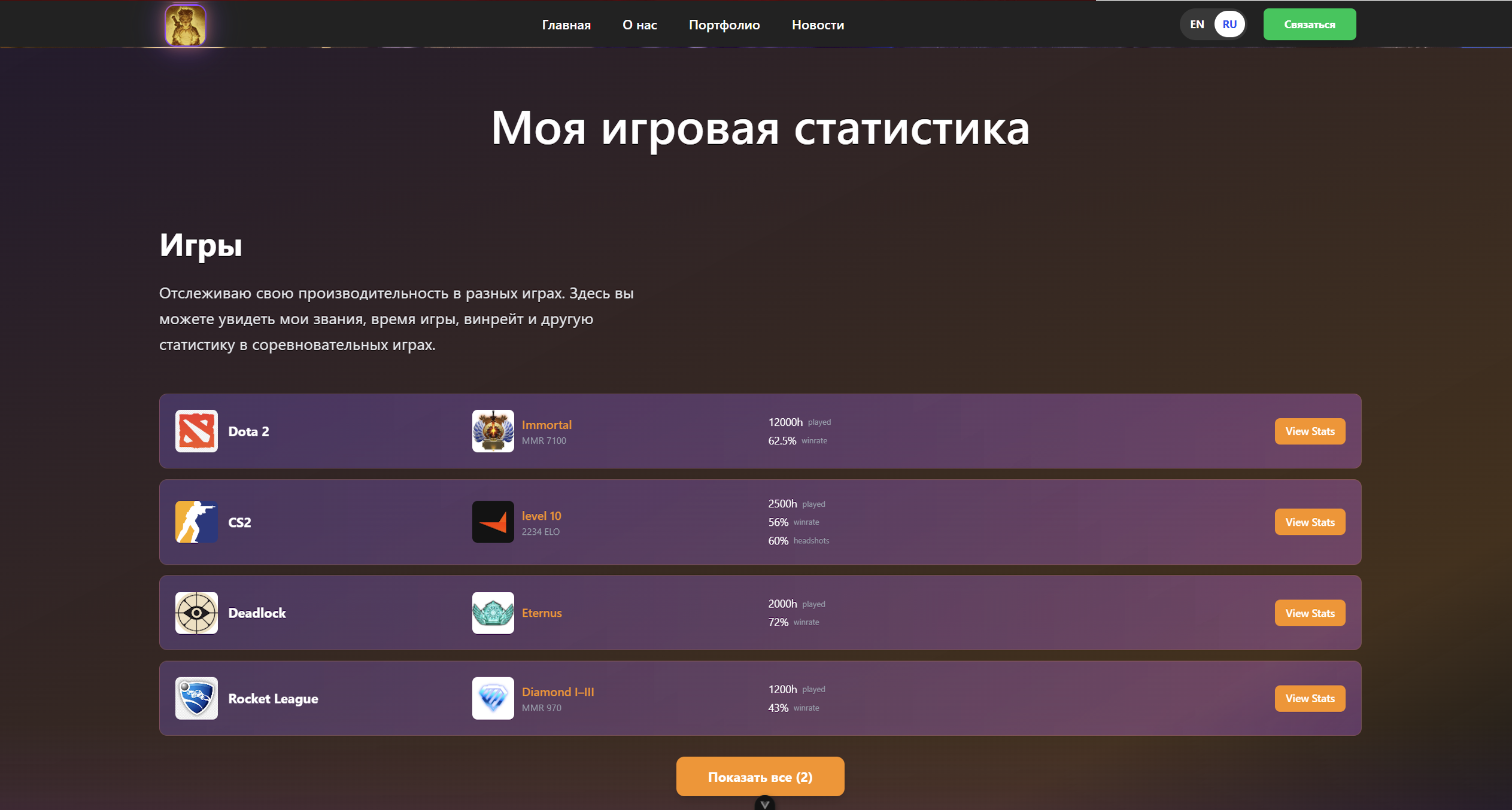Click the MMR 7100 label
Screen dimensions: 1512x810
pyautogui.click(x=544, y=441)
